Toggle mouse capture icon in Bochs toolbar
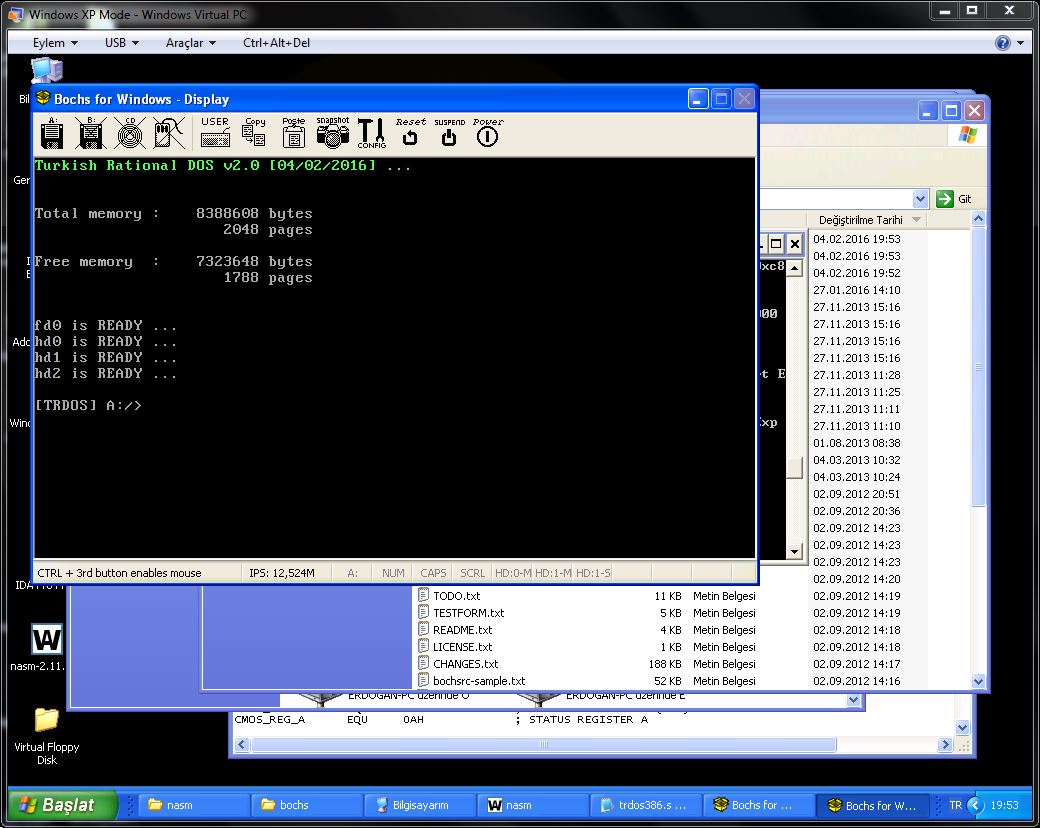Viewport: 1040px width, 828px height. (x=168, y=133)
